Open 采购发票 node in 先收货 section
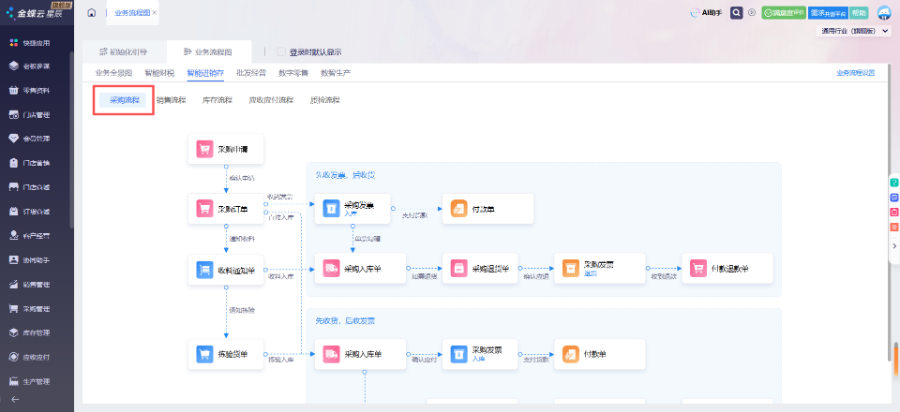This screenshot has width=900, height=412. click(480, 354)
